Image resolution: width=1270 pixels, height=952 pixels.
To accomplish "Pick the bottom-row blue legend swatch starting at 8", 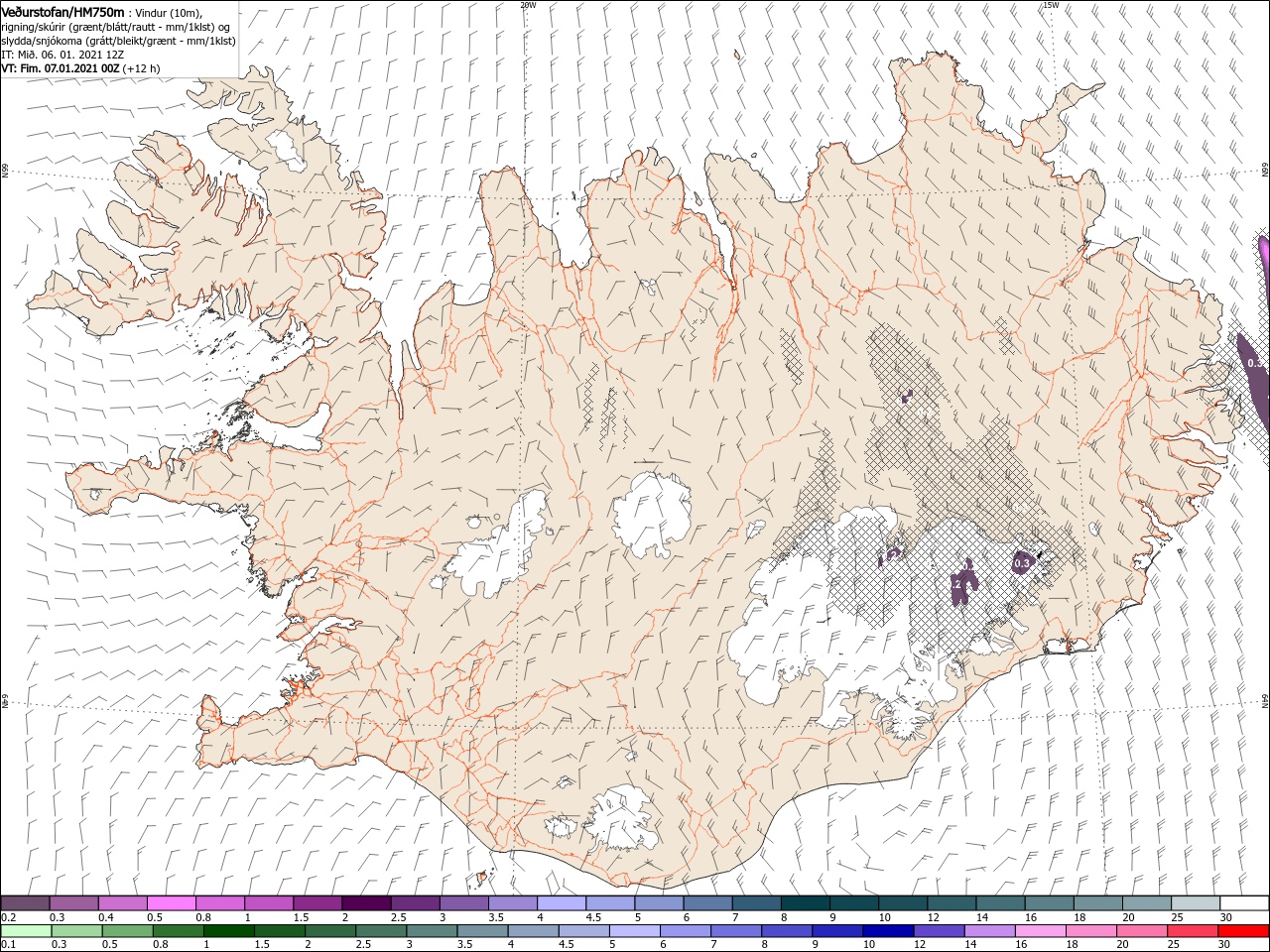I will point(787,931).
